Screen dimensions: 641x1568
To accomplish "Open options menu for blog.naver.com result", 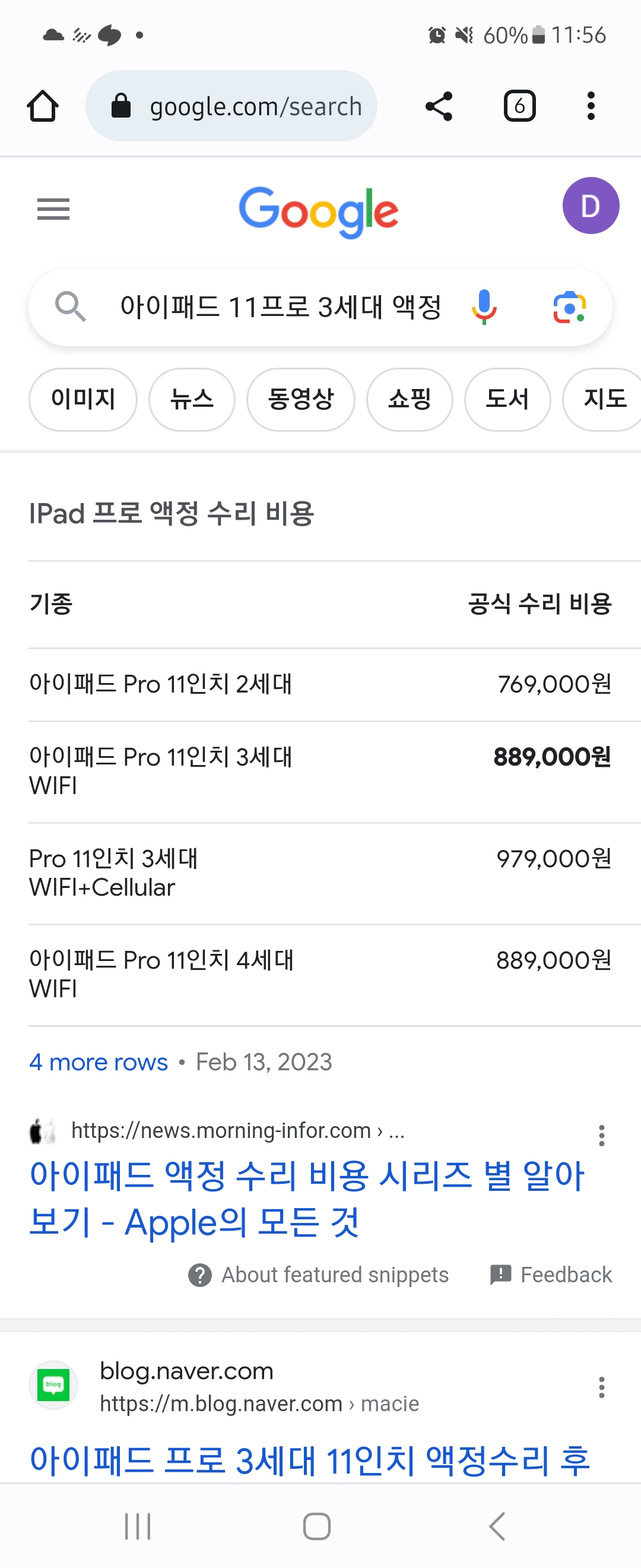I will [x=601, y=1387].
